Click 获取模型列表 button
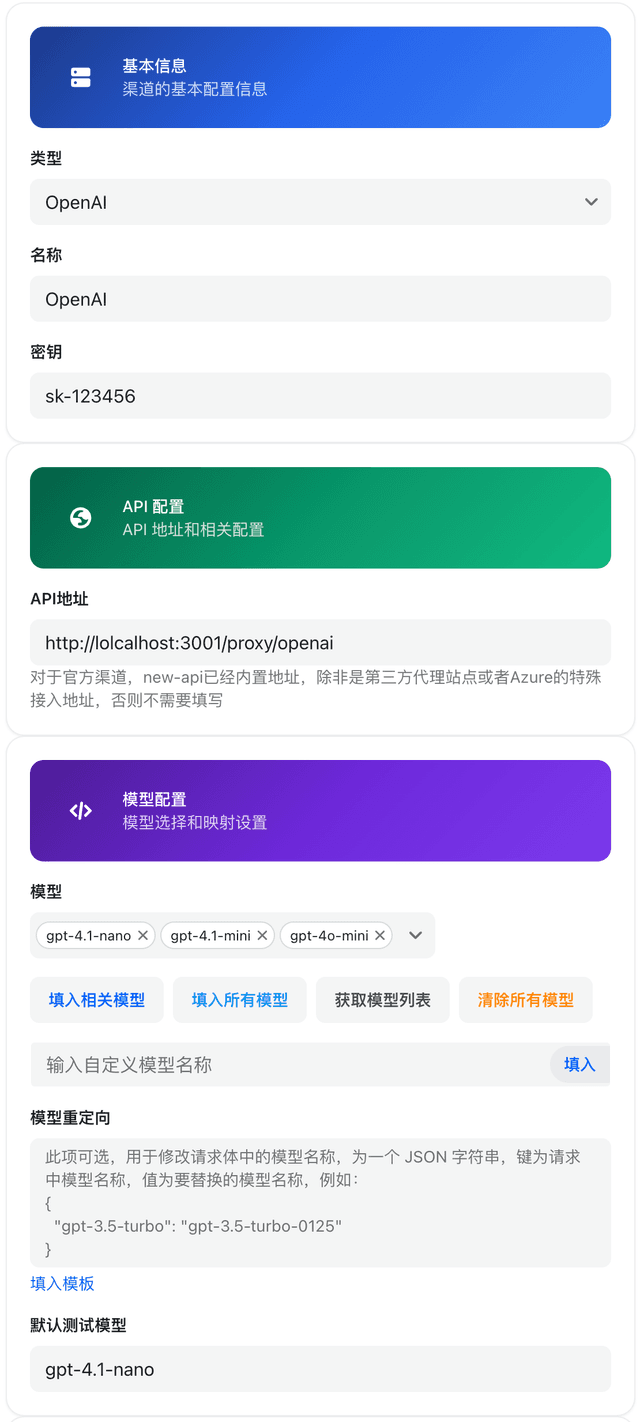Image resolution: width=640 pixels, height=1422 pixels. click(x=383, y=1000)
